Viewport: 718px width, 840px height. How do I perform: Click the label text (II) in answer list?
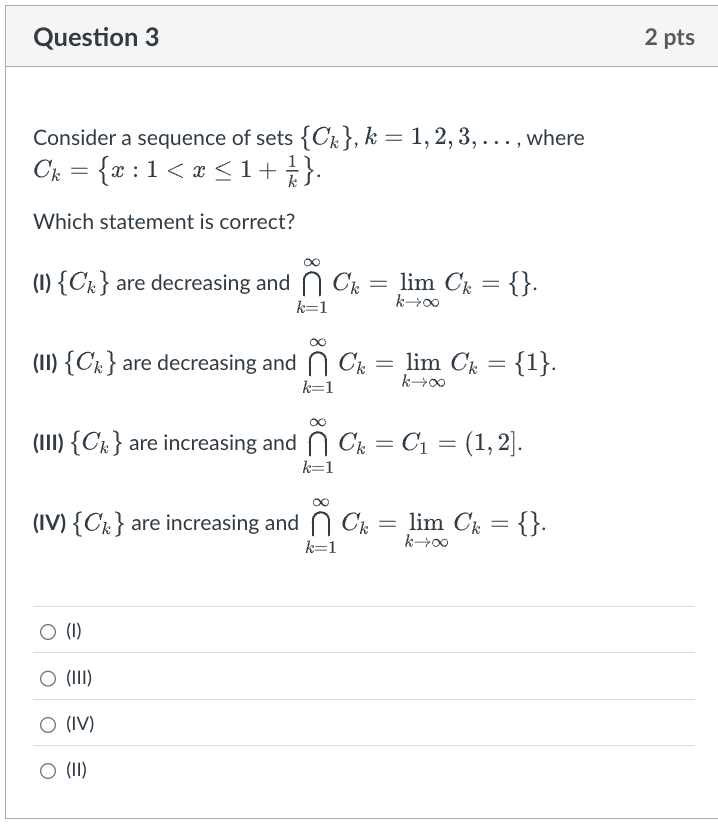(74, 770)
